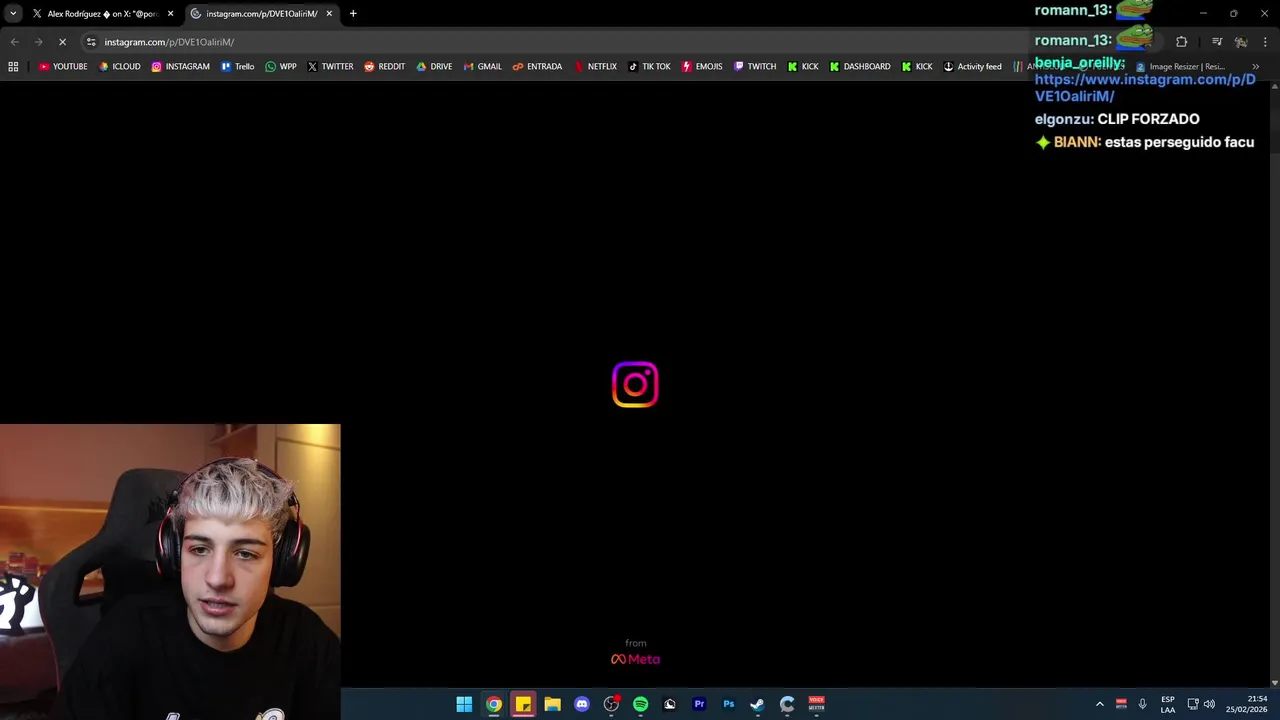Close the Alex Rodríguez X tab

(170, 14)
